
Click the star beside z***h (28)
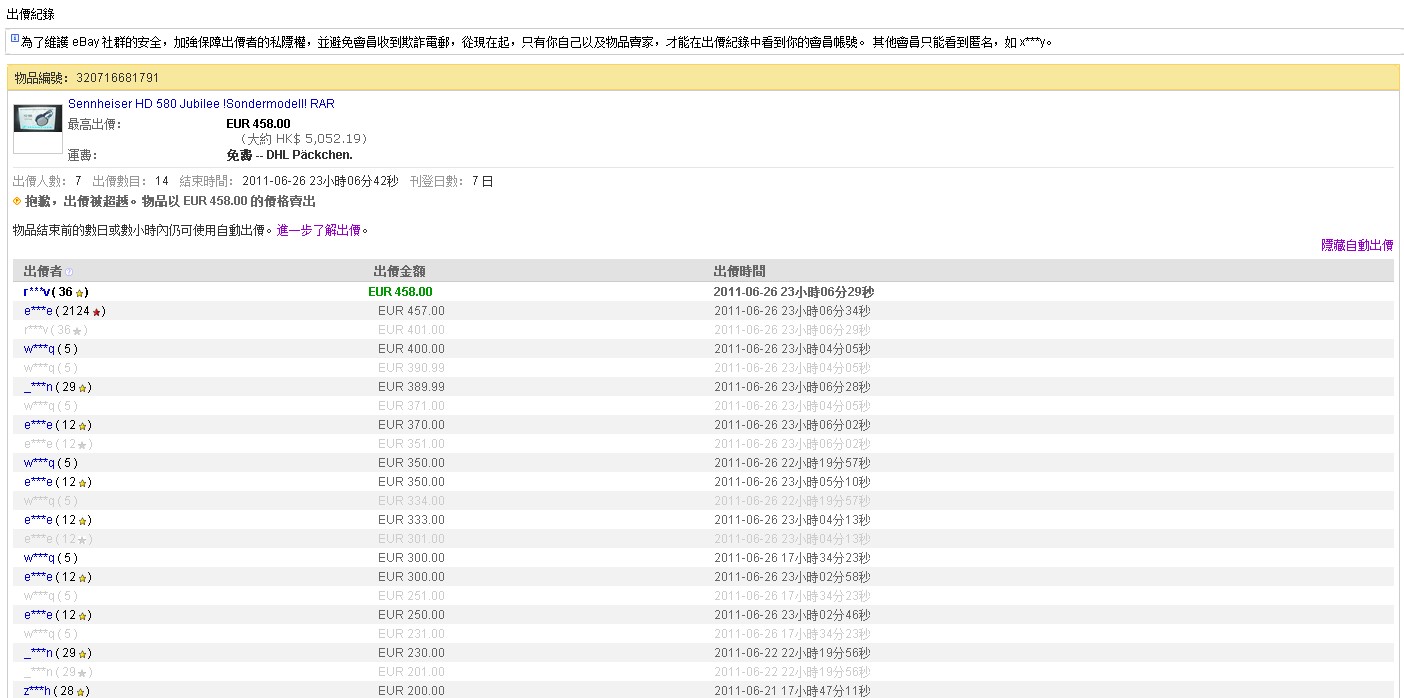tap(81, 691)
